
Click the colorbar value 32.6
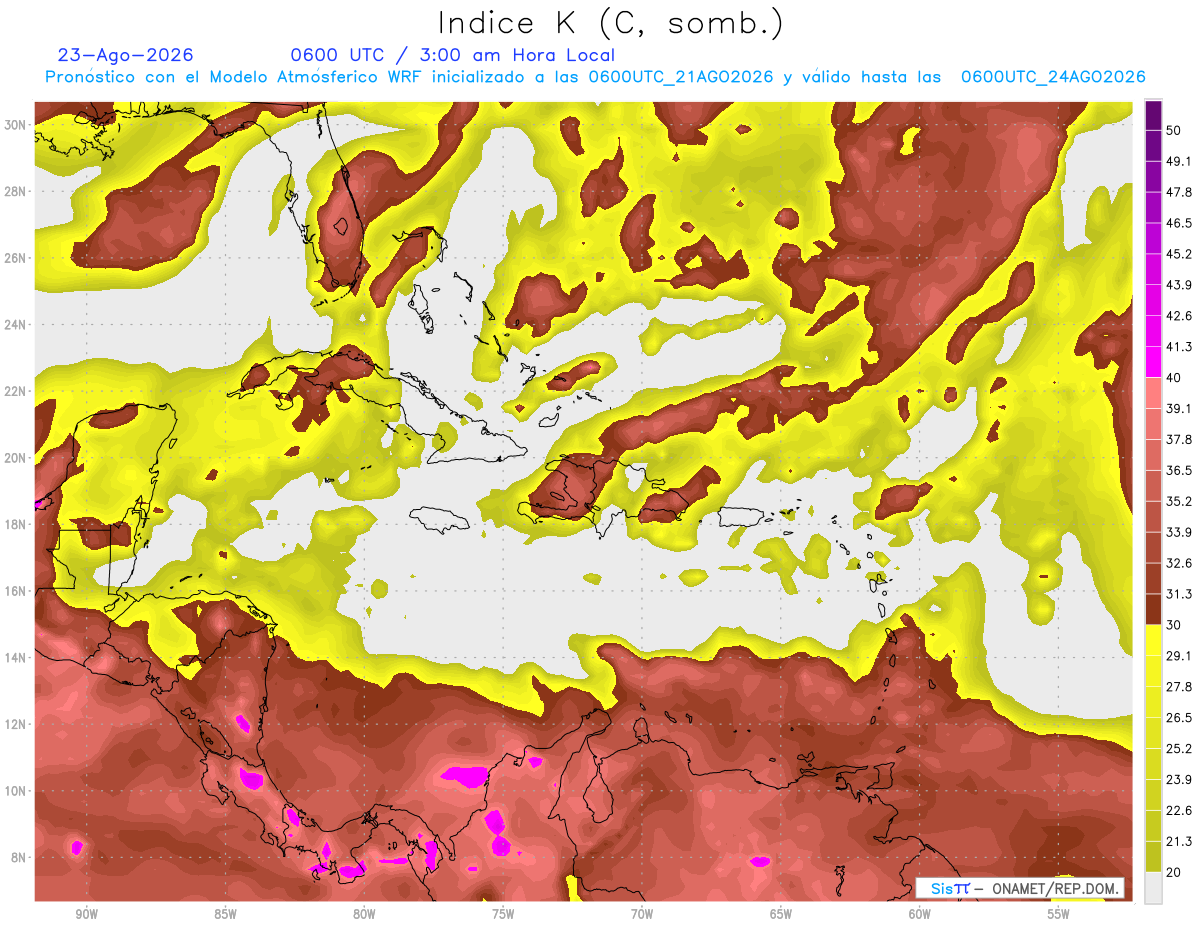click(x=1179, y=563)
